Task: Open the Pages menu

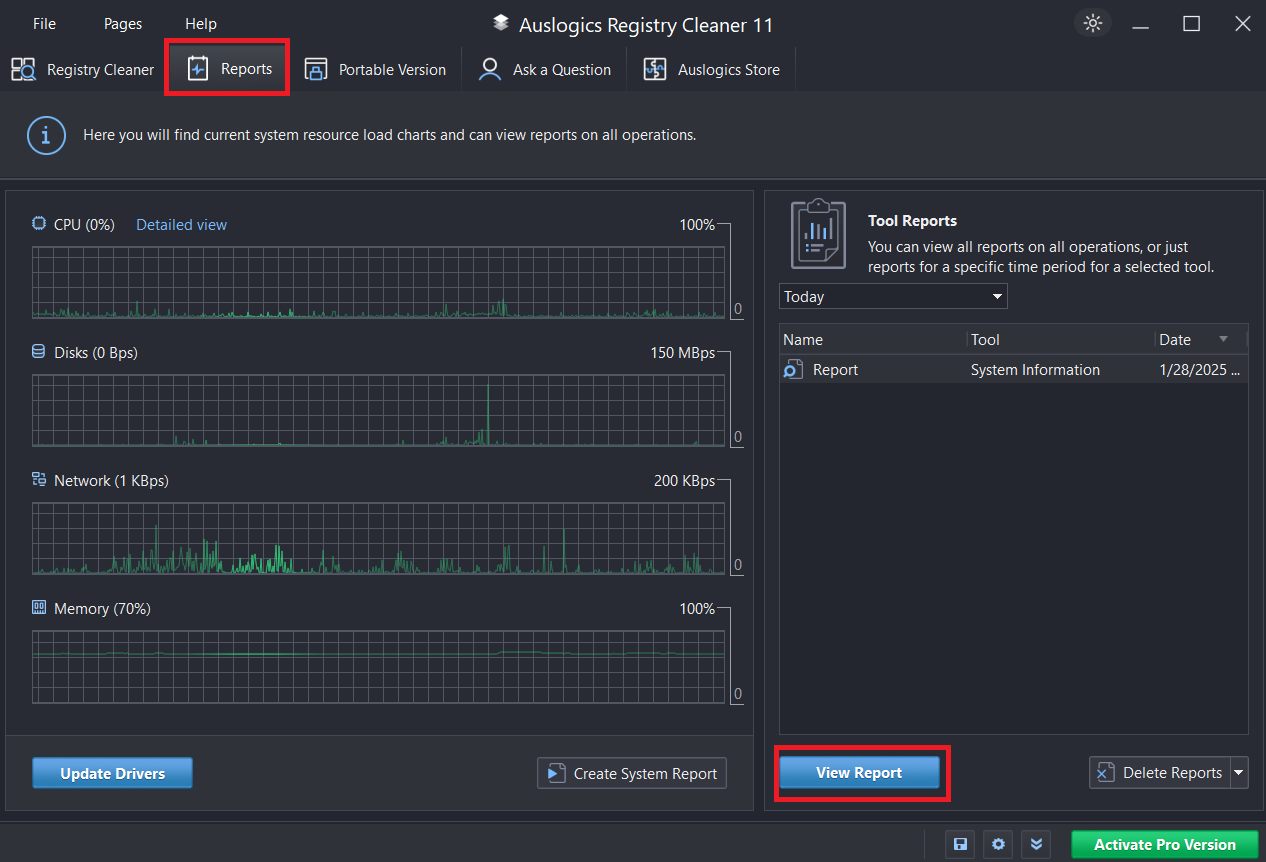Action: [x=123, y=24]
